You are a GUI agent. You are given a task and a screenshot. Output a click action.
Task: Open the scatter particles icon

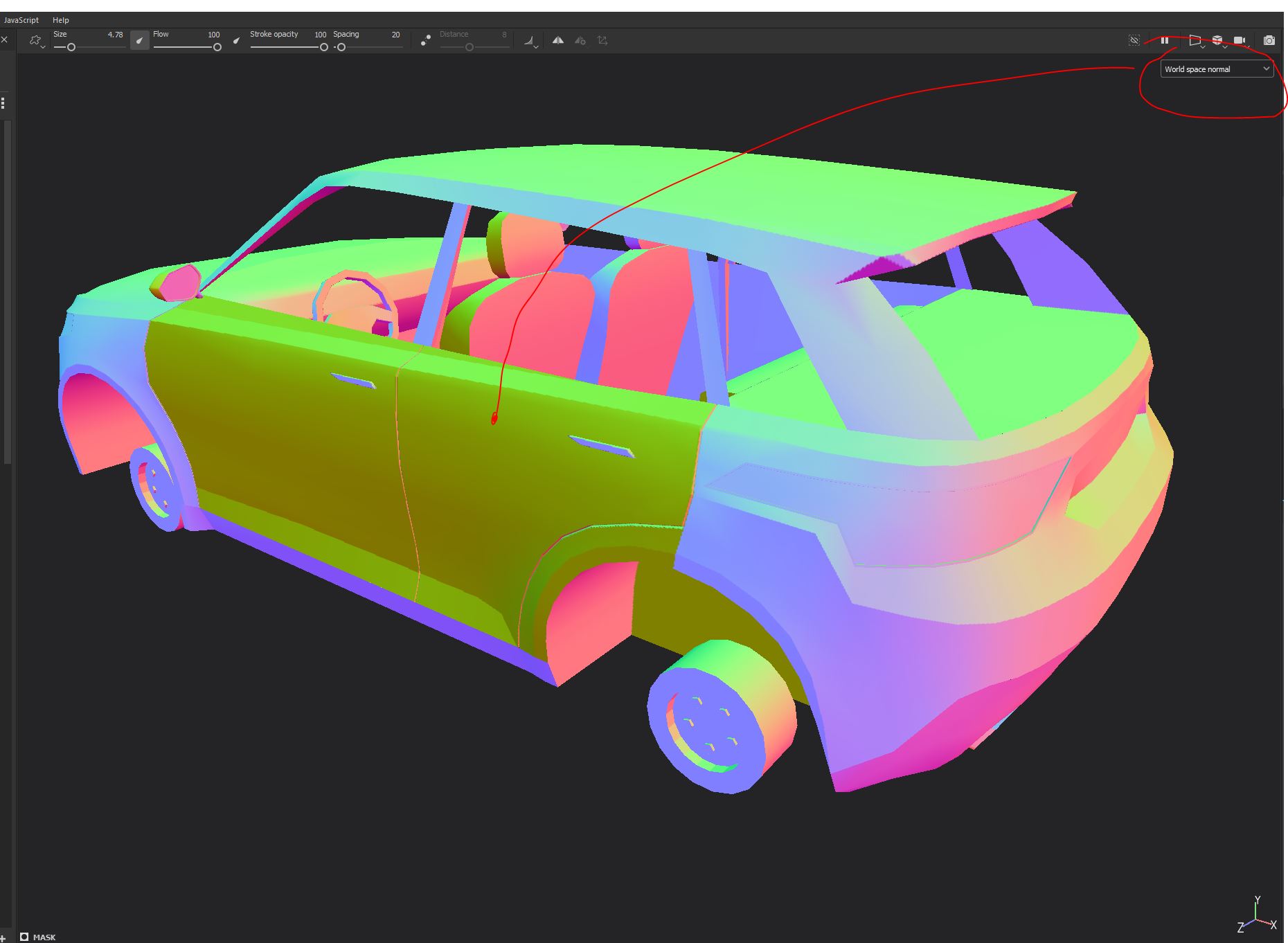pos(425,39)
